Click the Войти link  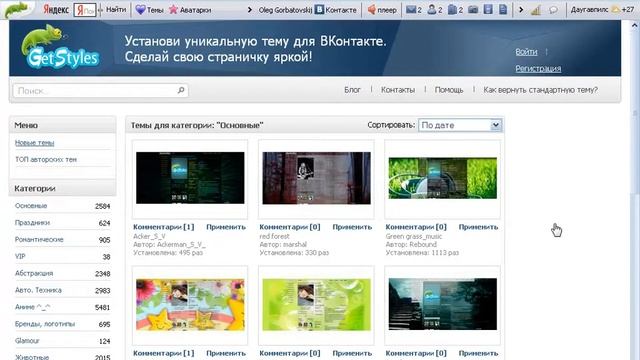pyautogui.click(x=526, y=52)
